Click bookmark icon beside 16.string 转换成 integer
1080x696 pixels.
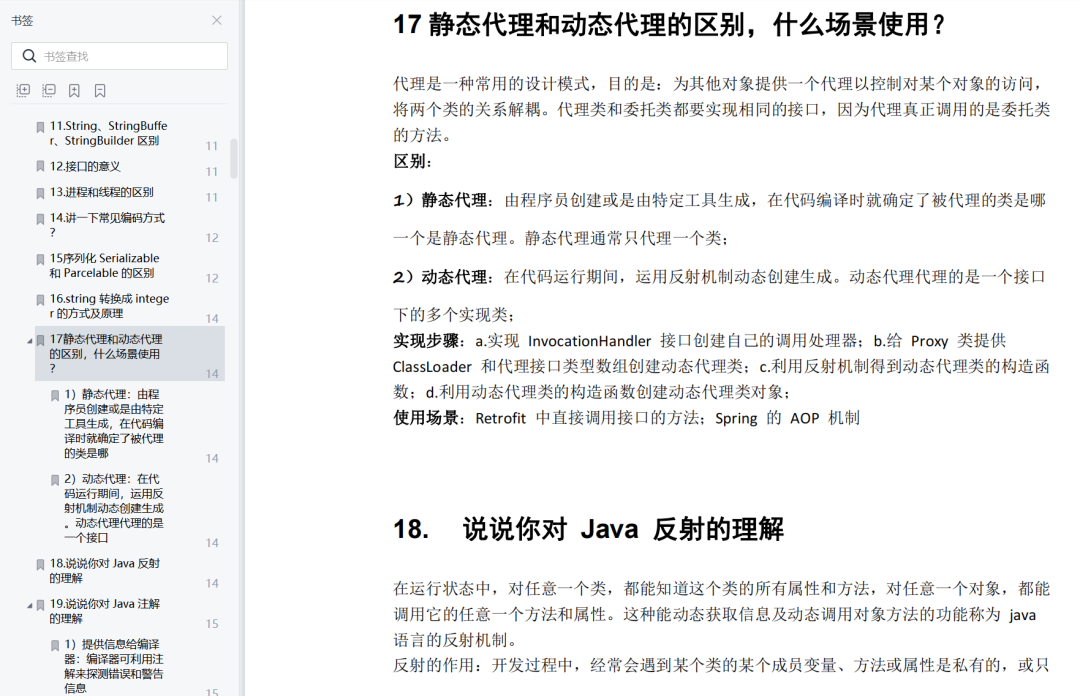(x=40, y=300)
